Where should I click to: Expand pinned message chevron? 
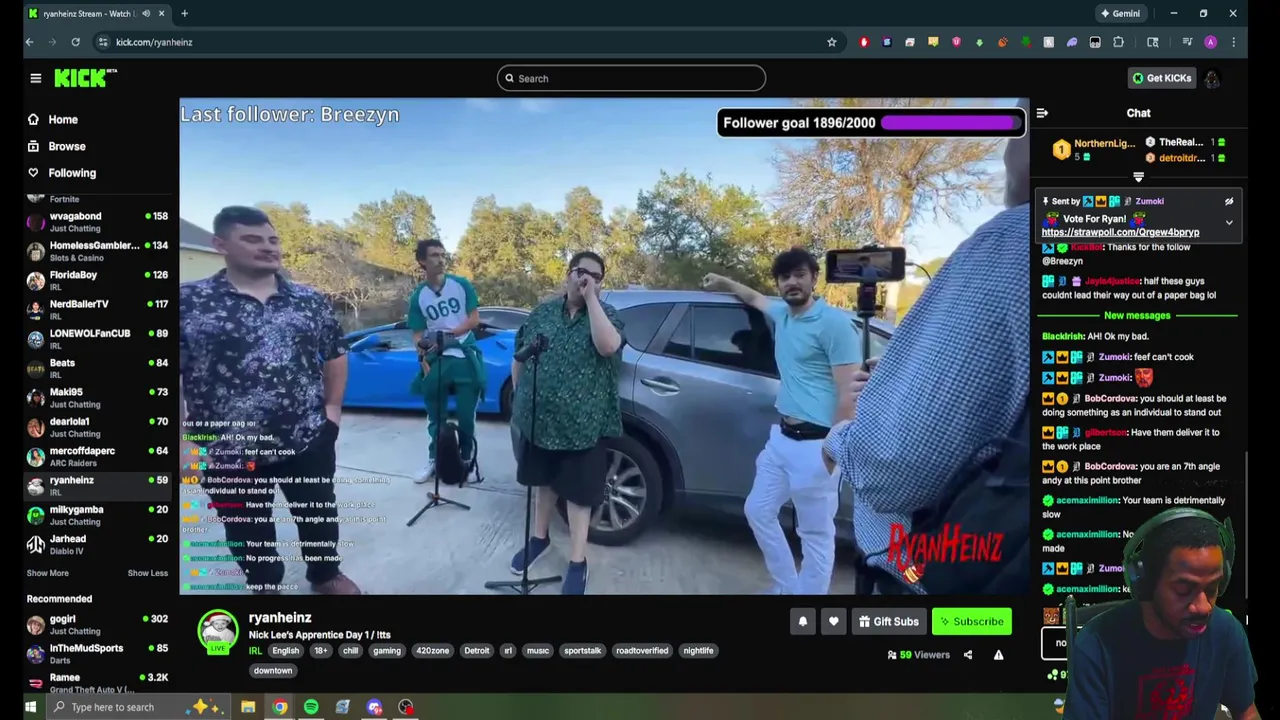click(1229, 222)
